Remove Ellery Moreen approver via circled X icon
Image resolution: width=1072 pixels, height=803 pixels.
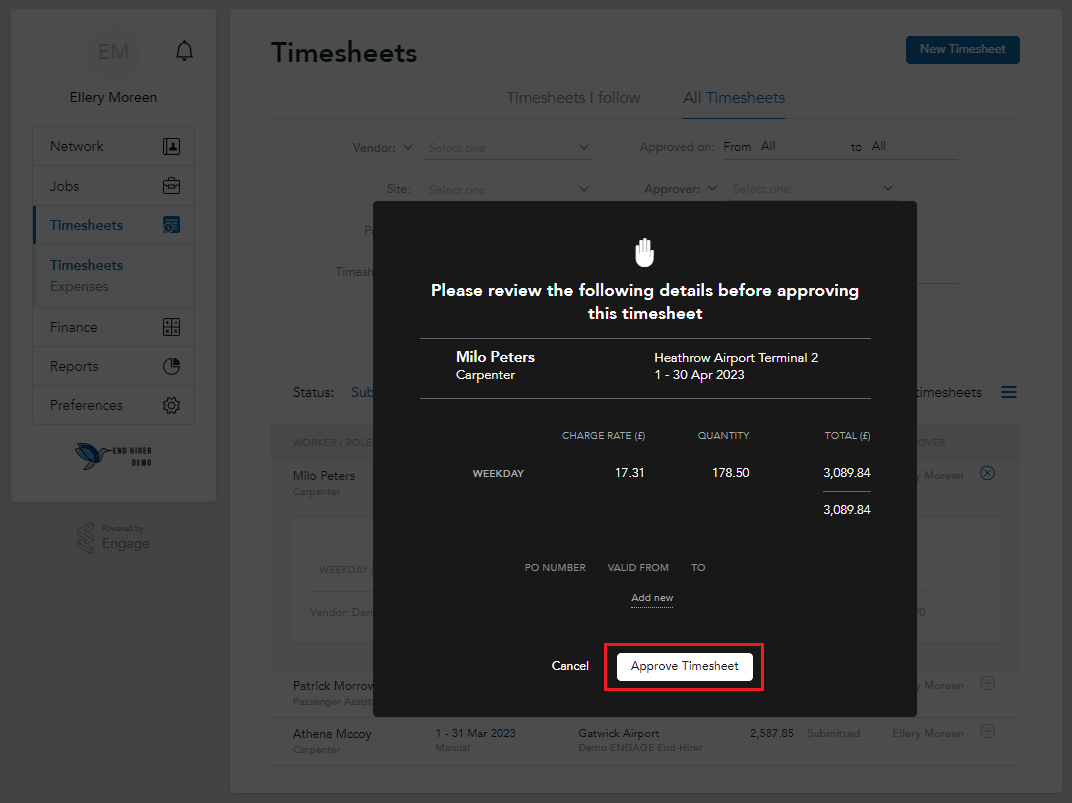(987, 473)
